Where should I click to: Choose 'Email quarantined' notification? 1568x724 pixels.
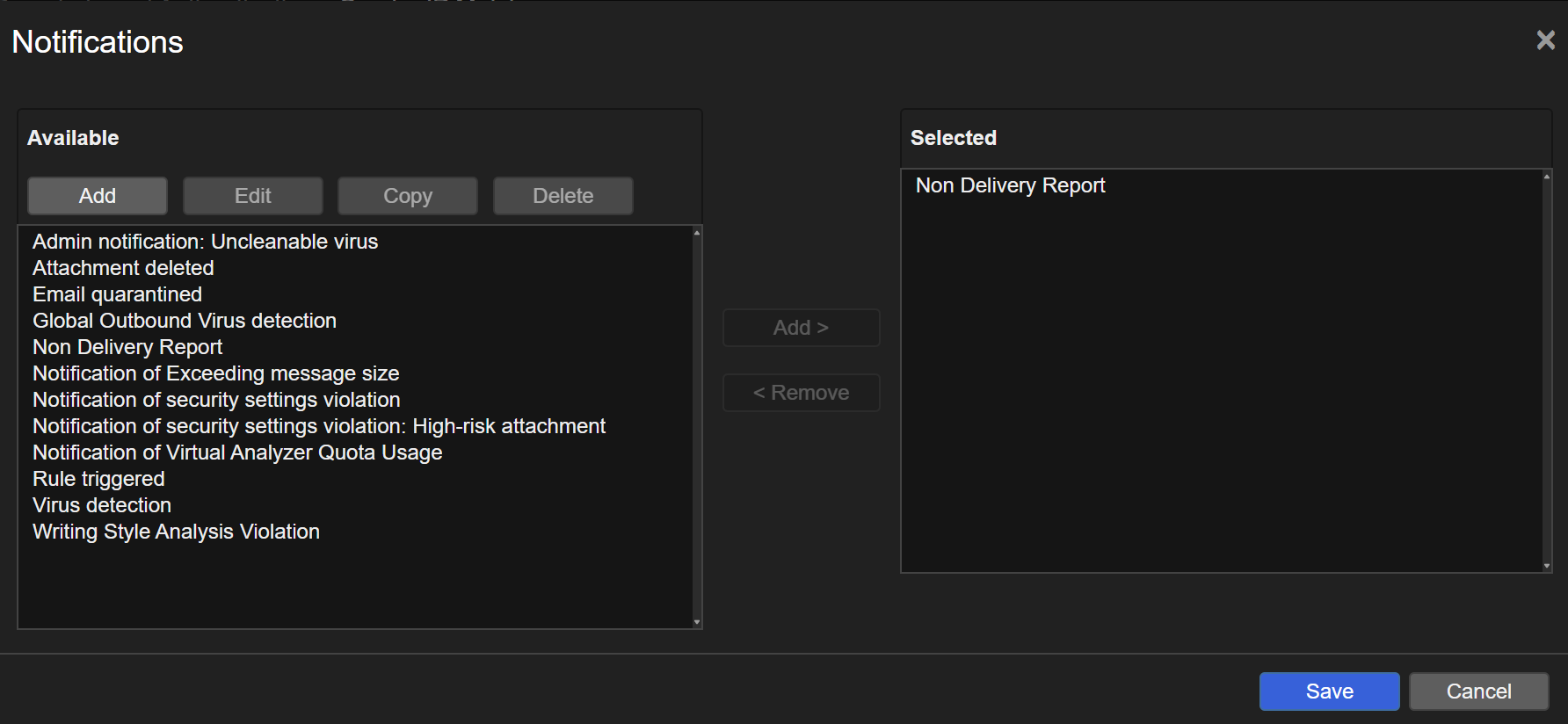coord(117,294)
